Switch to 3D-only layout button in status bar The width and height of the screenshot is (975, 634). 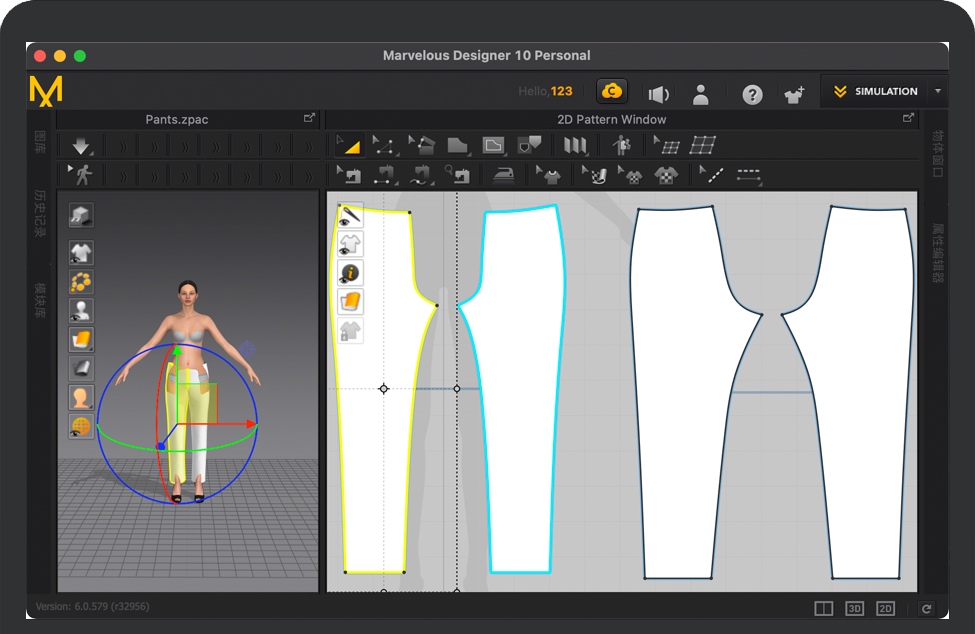[855, 608]
